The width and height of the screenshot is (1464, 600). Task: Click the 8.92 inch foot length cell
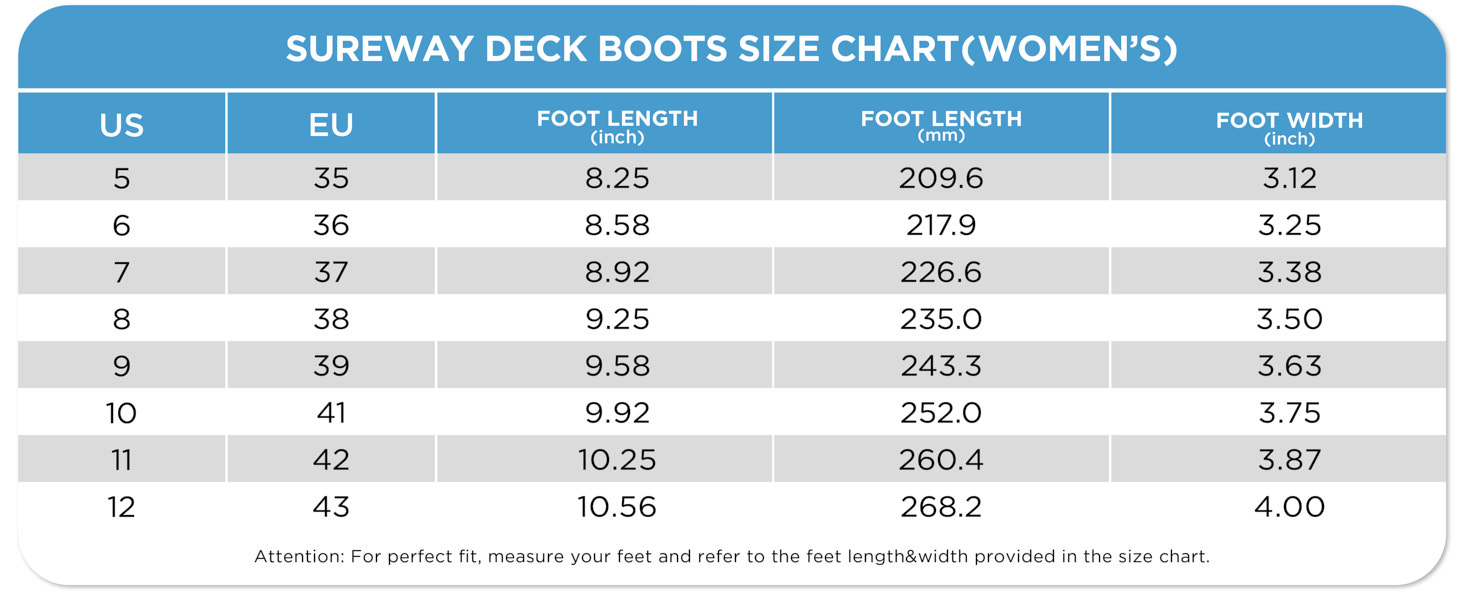[x=617, y=272]
